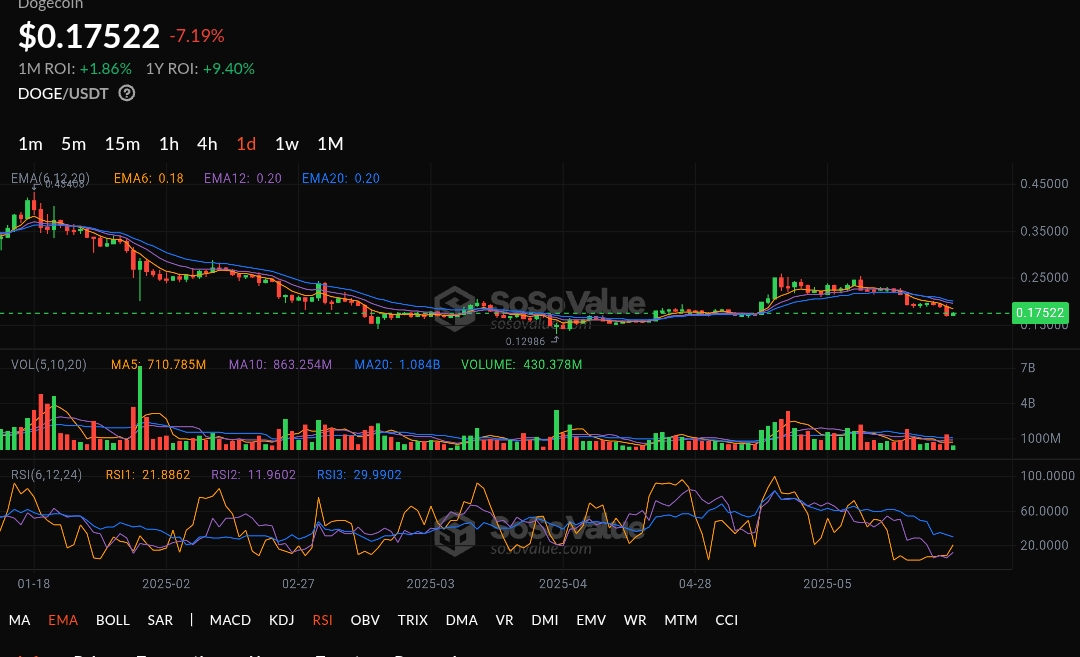Enable the SAR indicator
Image resolution: width=1080 pixels, height=657 pixels.
160,620
